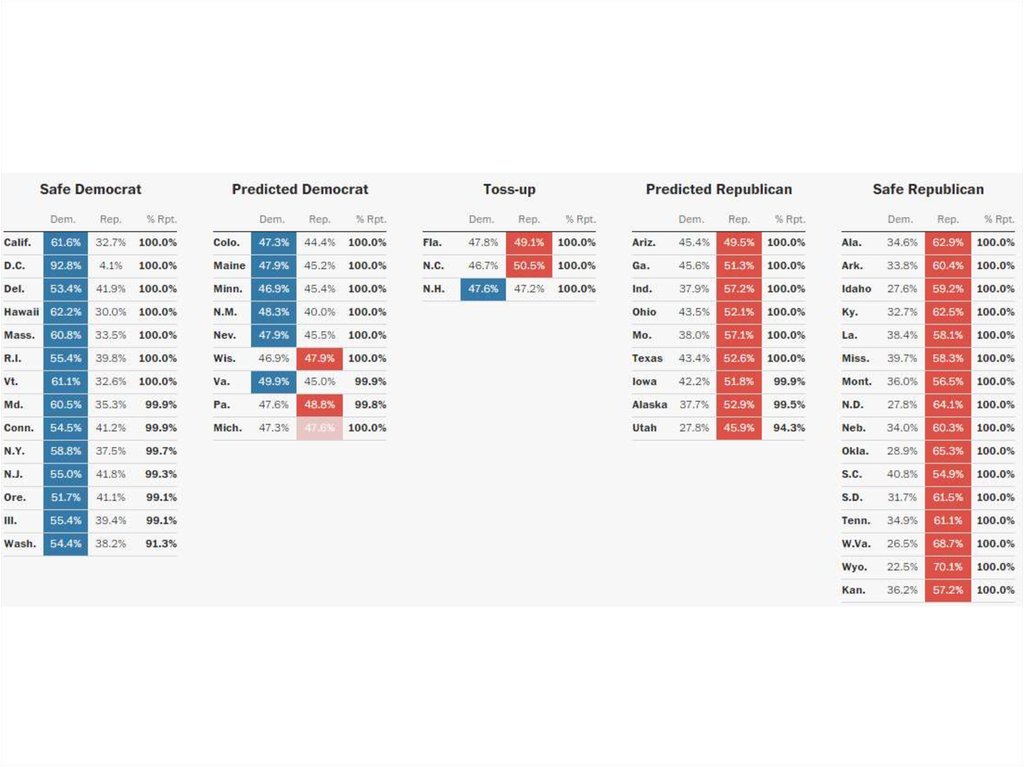Viewport: 1024px width, 767px height.
Task: Click the Rep. column header under Toss-up
Action: [x=529, y=219]
